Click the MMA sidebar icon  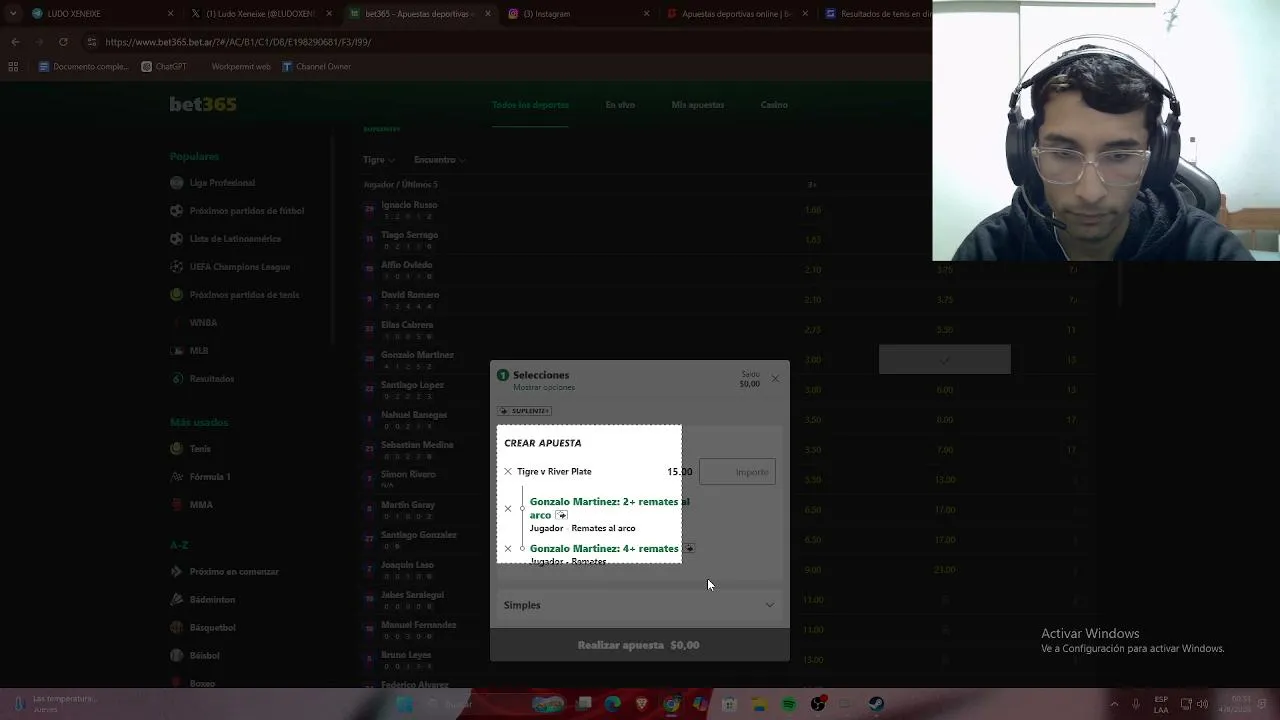(x=177, y=505)
